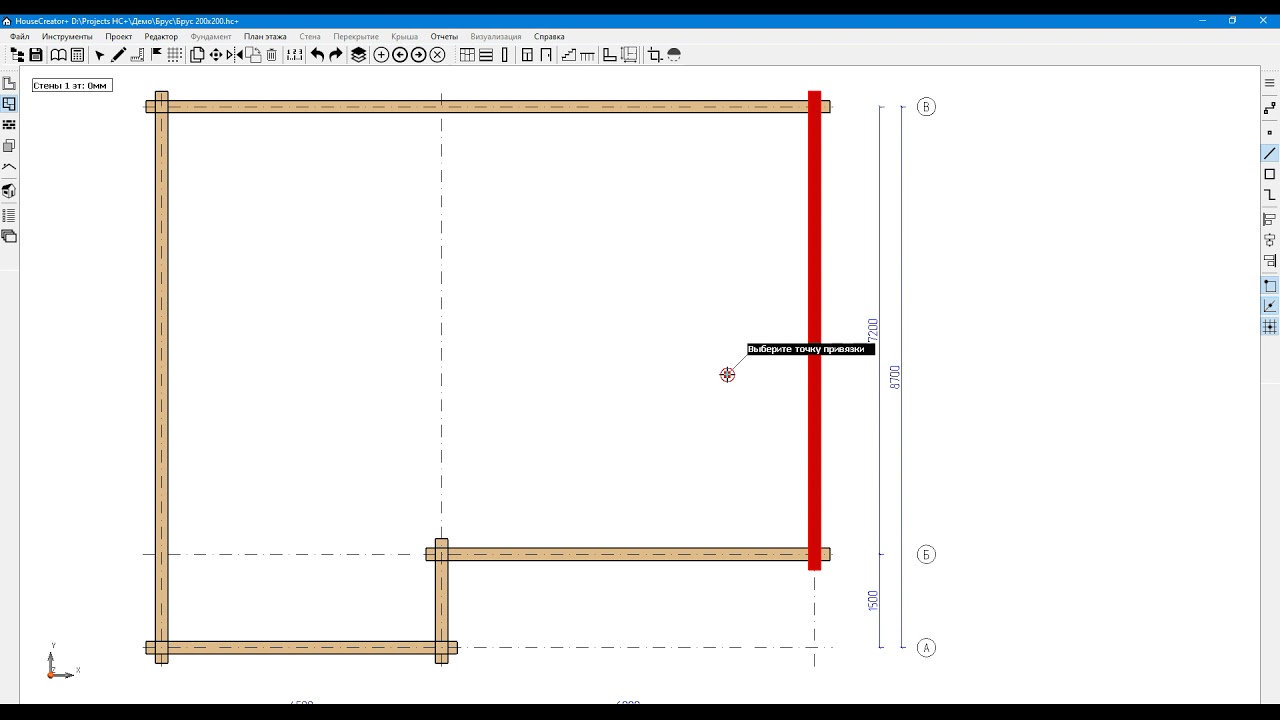
Task: Click the 1500 dimension value
Action: click(873, 601)
